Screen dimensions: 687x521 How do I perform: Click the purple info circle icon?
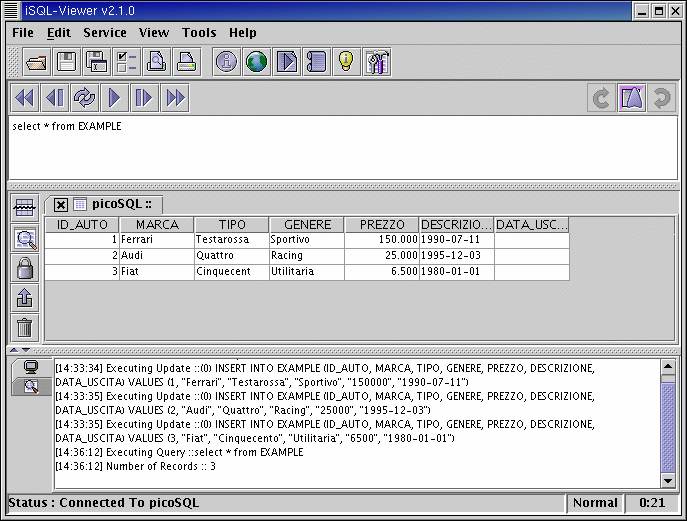[227, 62]
